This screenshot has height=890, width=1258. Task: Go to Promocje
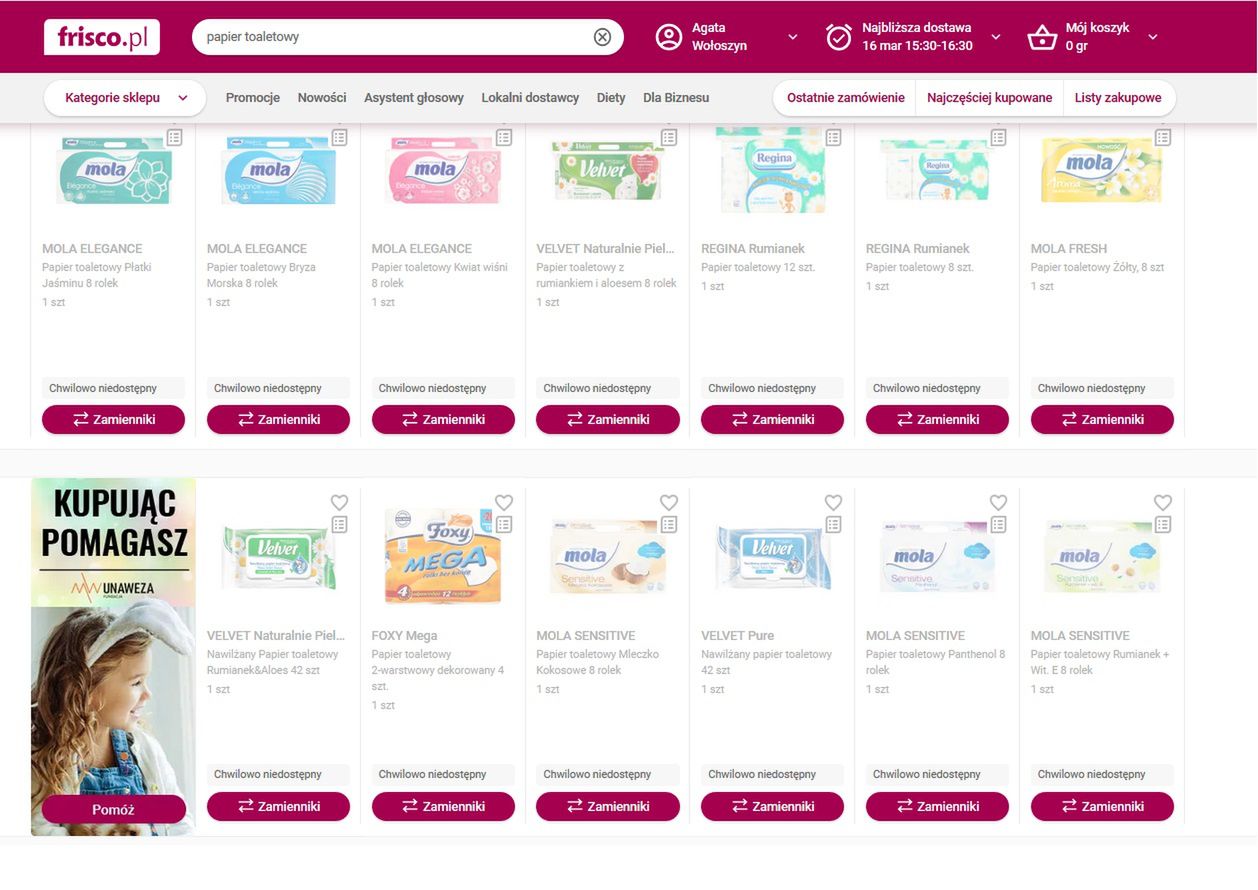click(253, 98)
